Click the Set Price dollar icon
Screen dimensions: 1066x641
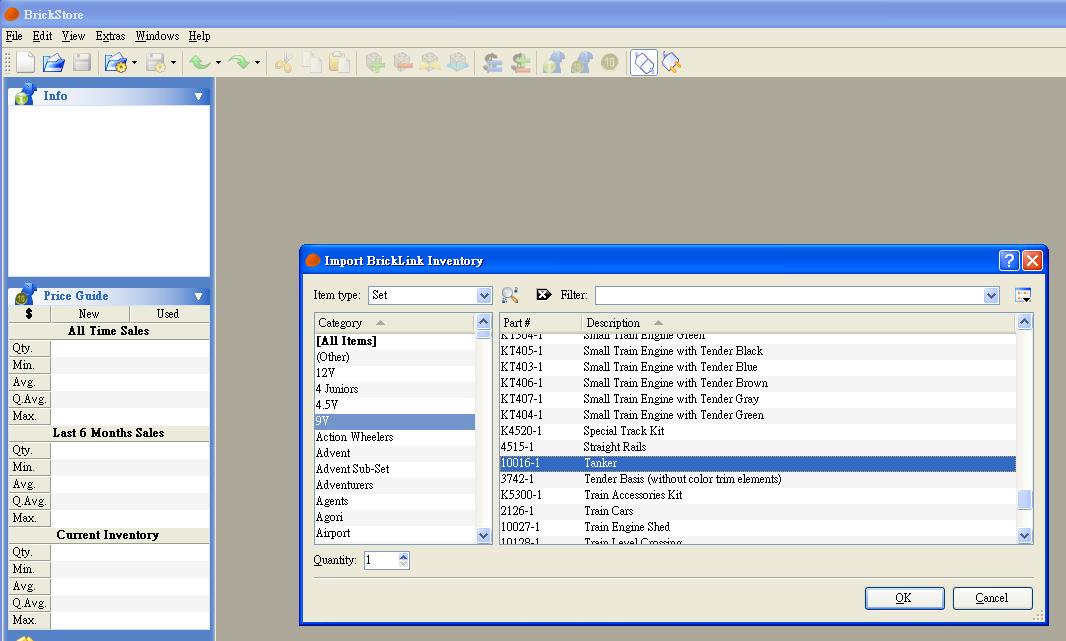493,63
